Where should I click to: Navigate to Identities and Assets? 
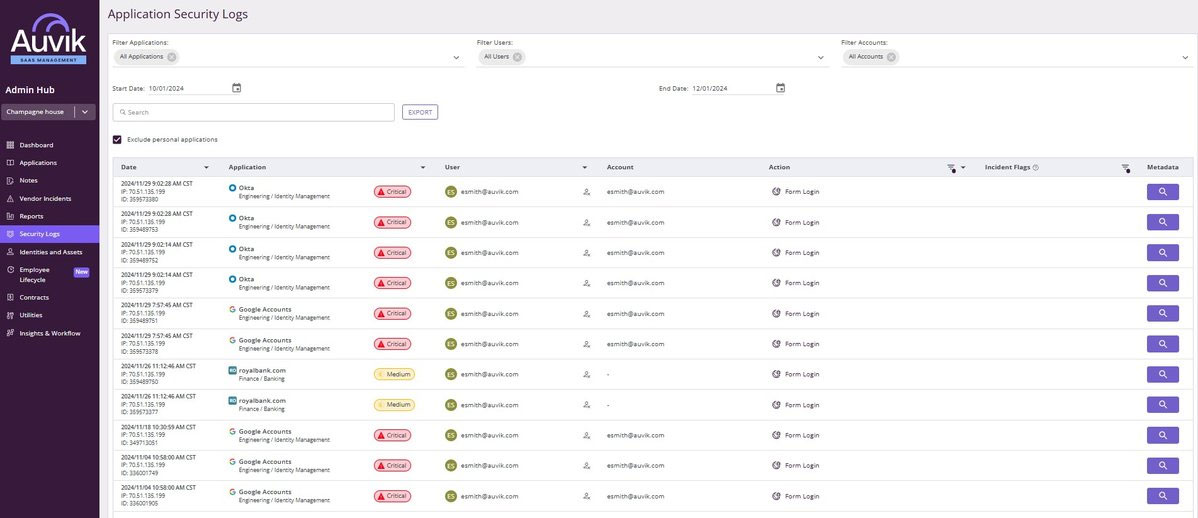coord(50,252)
